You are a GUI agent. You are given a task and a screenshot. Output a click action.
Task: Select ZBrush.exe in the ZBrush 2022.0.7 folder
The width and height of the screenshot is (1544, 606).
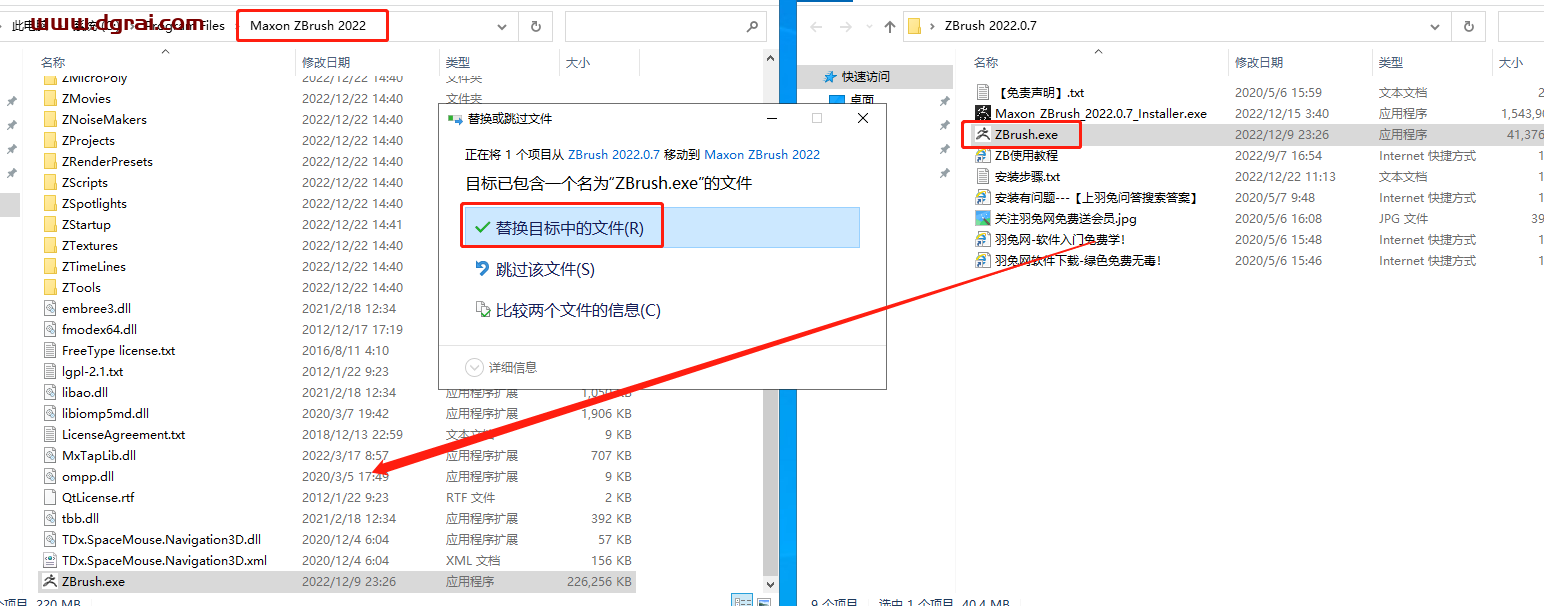1025,135
